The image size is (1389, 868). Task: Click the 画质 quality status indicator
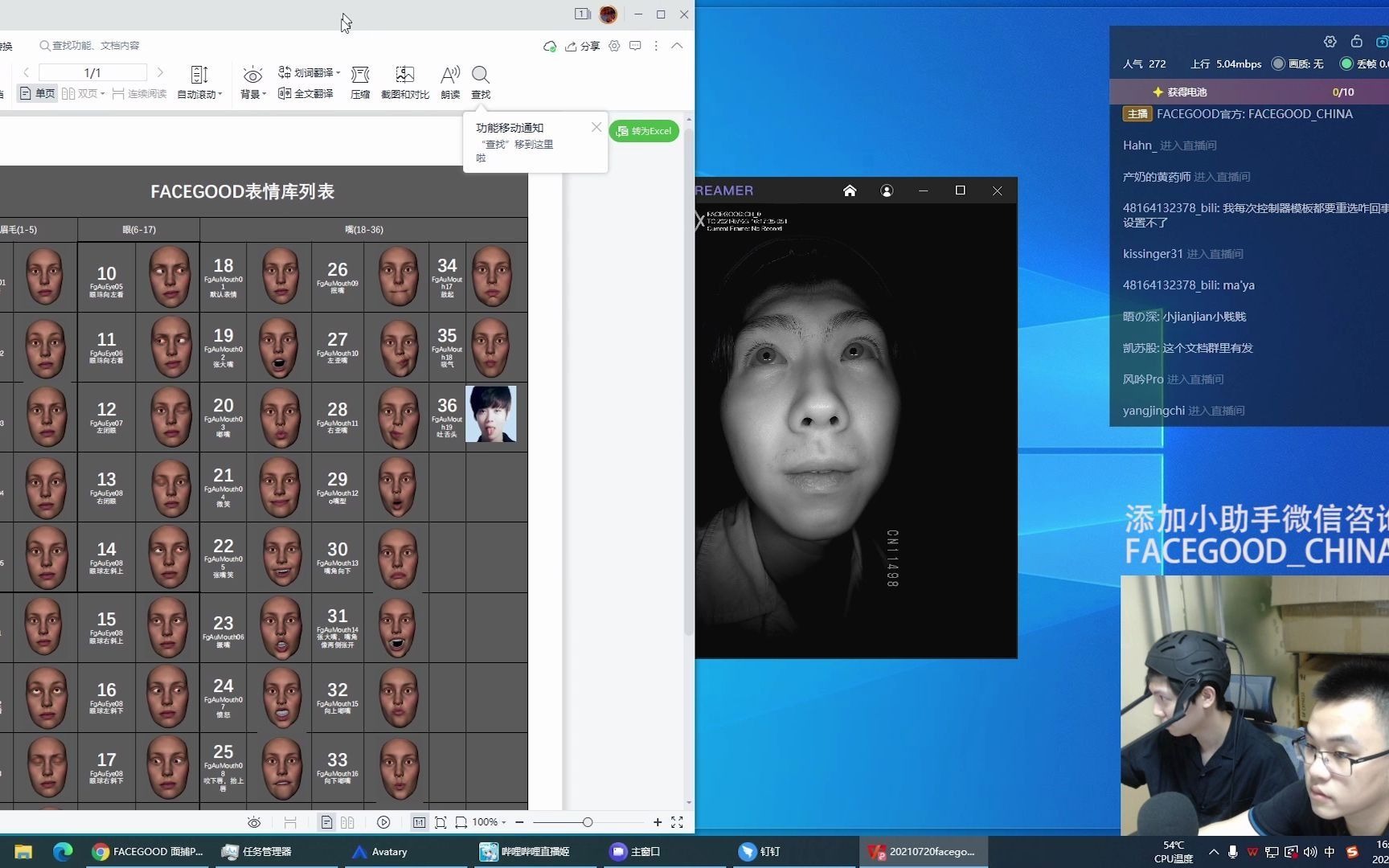tap(1297, 63)
